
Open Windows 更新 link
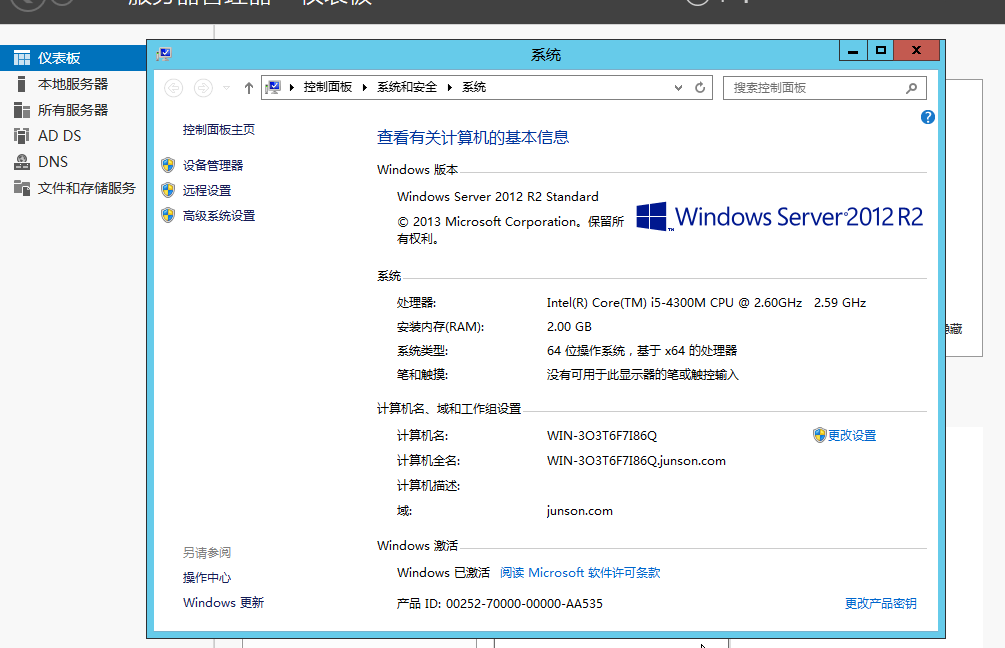pyautogui.click(x=223, y=602)
